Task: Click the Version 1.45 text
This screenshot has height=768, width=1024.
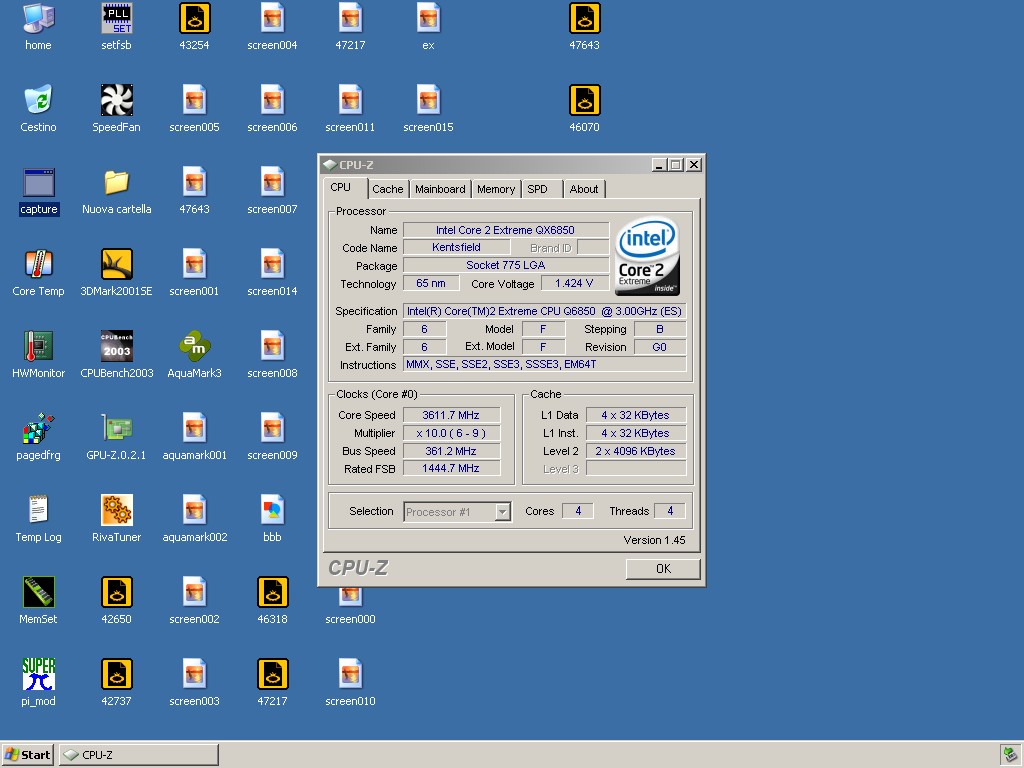Action: point(654,540)
